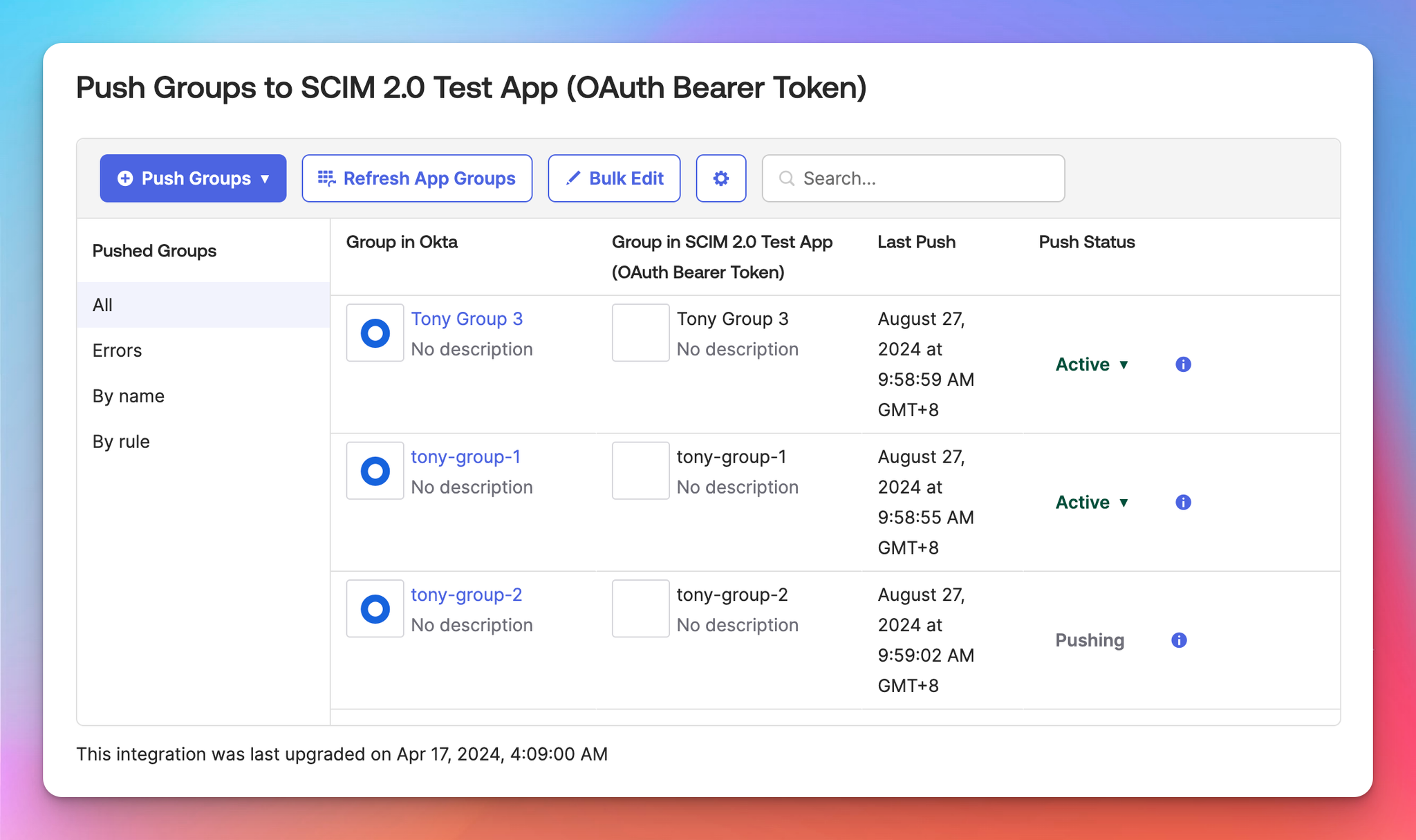
Task: Click the Push Groups to SCIM page title
Action: point(471,88)
